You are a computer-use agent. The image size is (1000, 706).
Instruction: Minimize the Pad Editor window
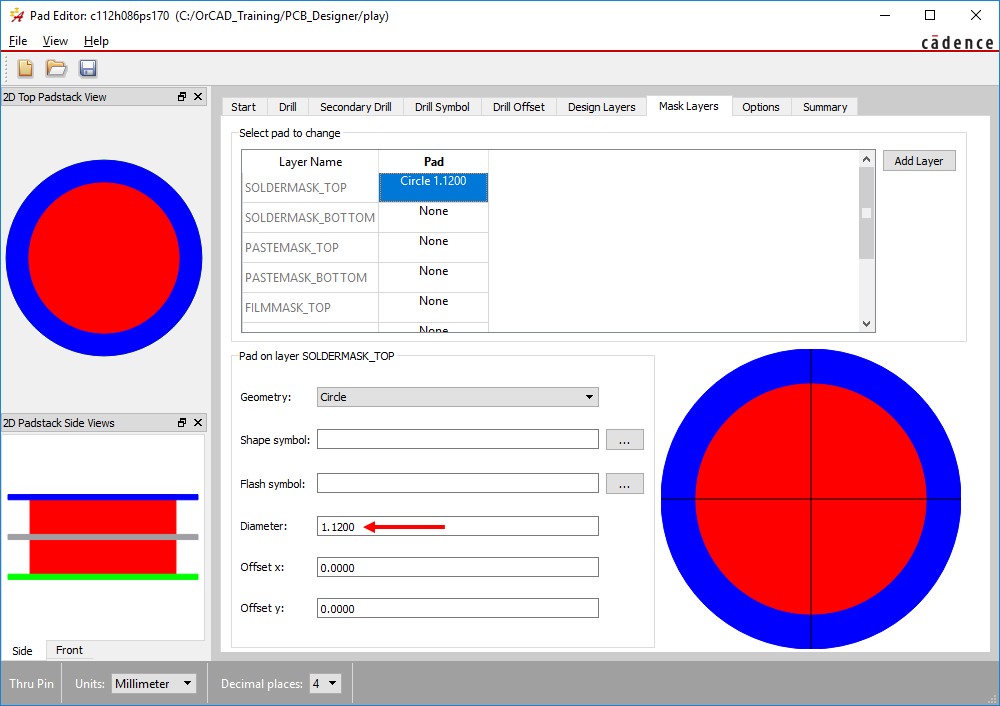[x=885, y=15]
